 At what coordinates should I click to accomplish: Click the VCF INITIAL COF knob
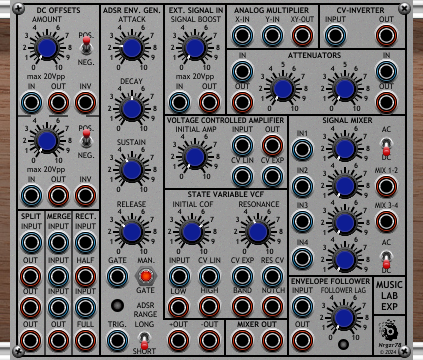pos(192,232)
